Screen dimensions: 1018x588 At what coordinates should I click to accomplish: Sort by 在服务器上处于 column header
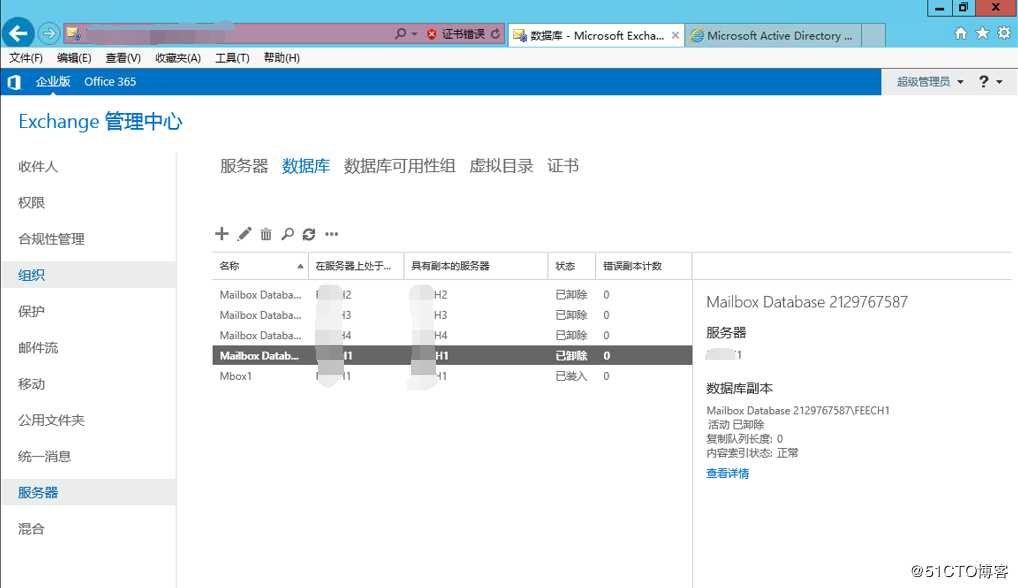[356, 266]
